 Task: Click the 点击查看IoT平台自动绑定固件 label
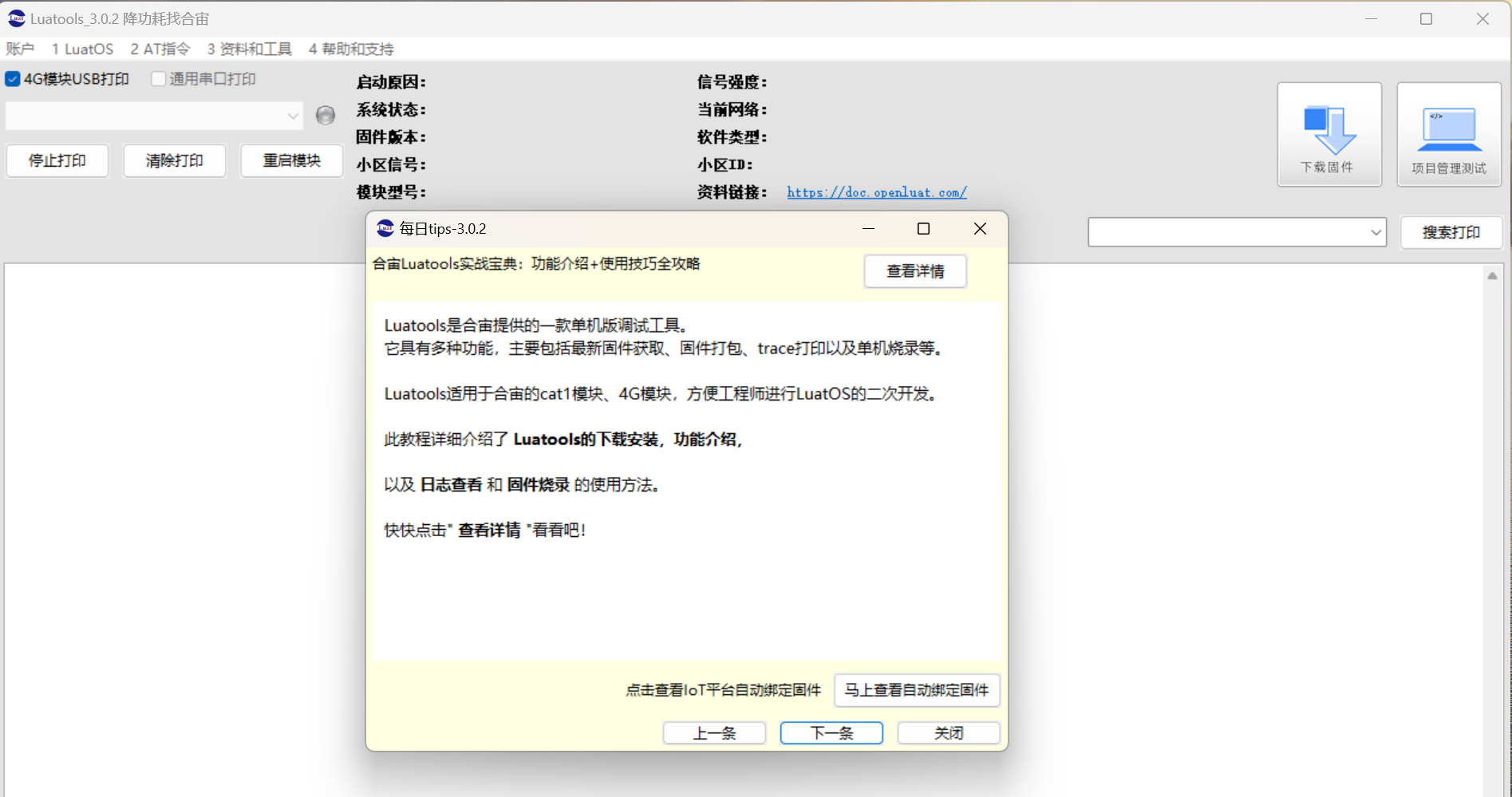click(x=724, y=690)
